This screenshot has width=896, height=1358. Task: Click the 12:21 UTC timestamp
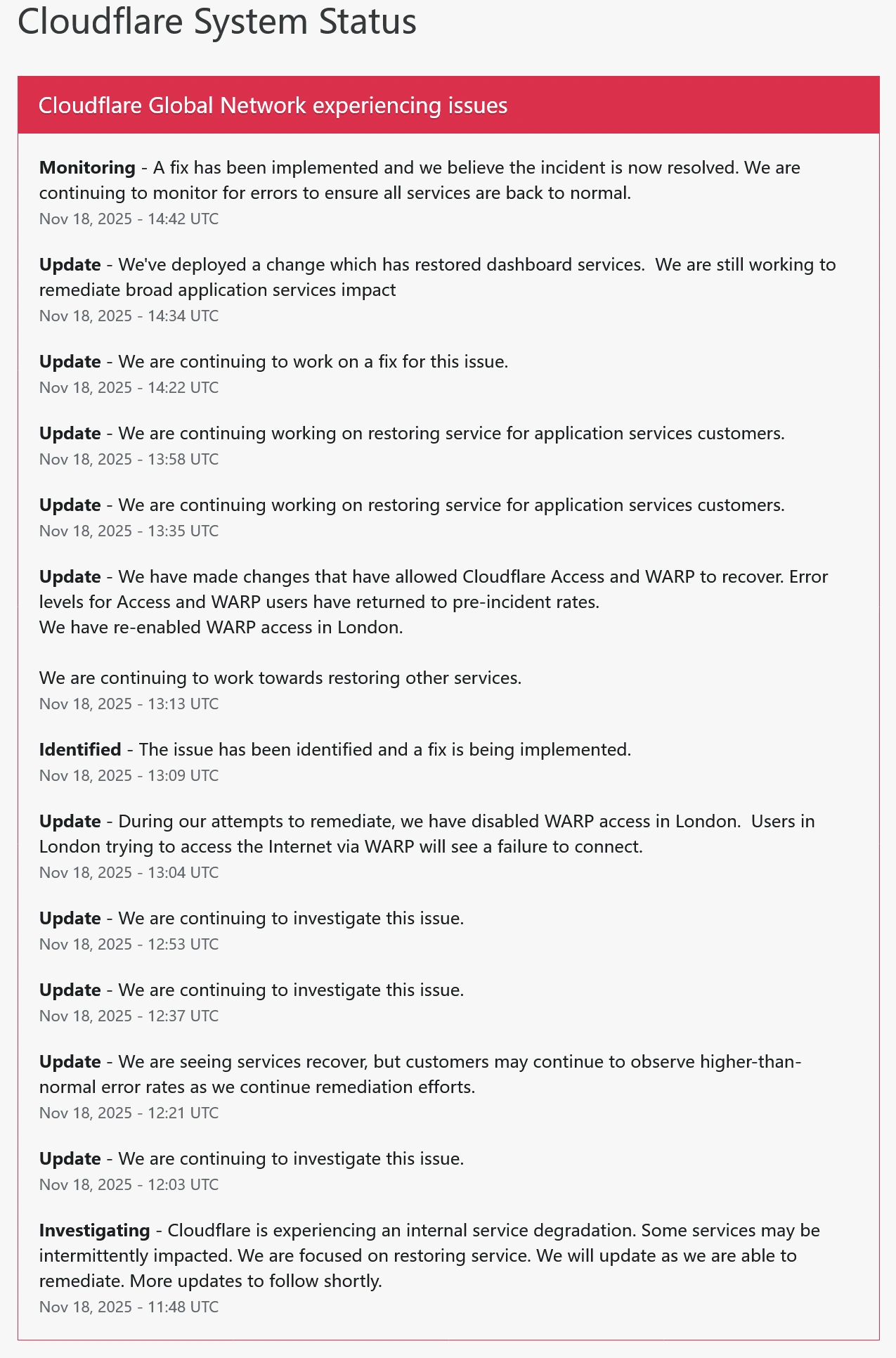[x=129, y=1113]
